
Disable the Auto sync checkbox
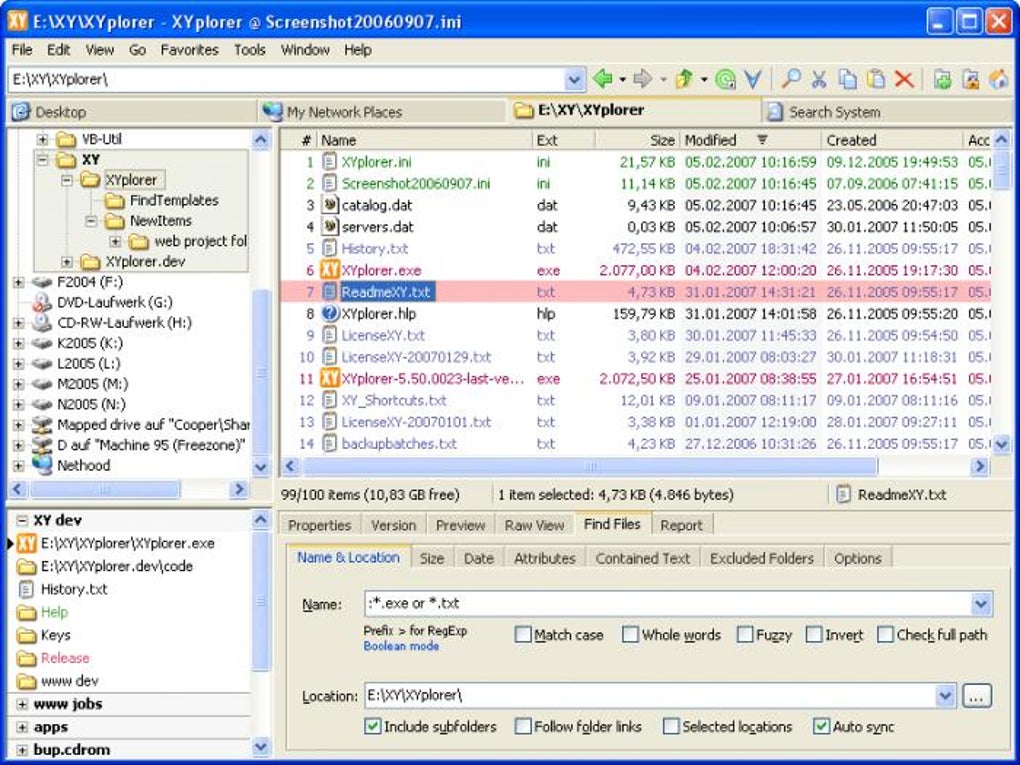822,726
